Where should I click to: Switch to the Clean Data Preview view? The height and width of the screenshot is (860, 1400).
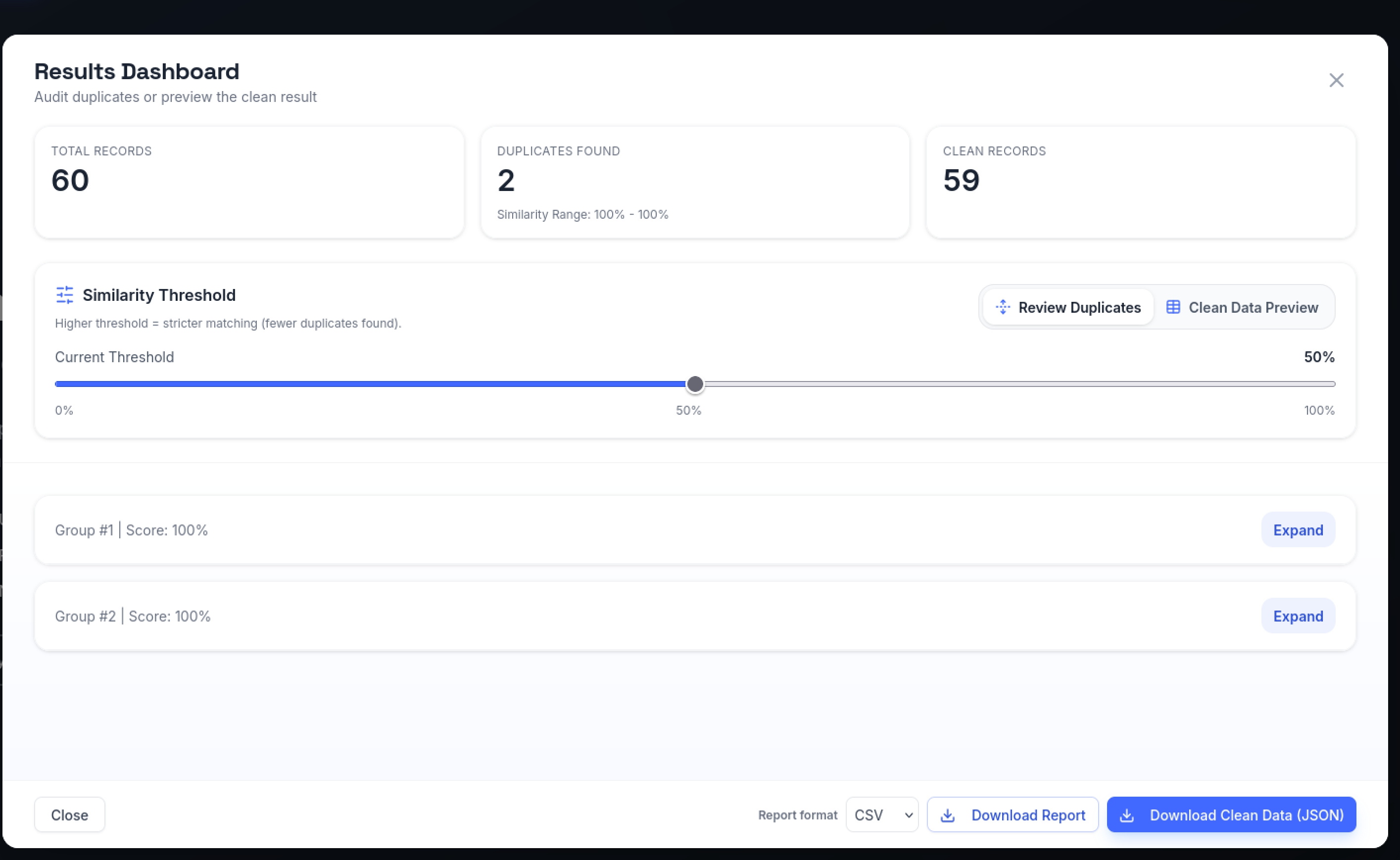click(x=1244, y=307)
